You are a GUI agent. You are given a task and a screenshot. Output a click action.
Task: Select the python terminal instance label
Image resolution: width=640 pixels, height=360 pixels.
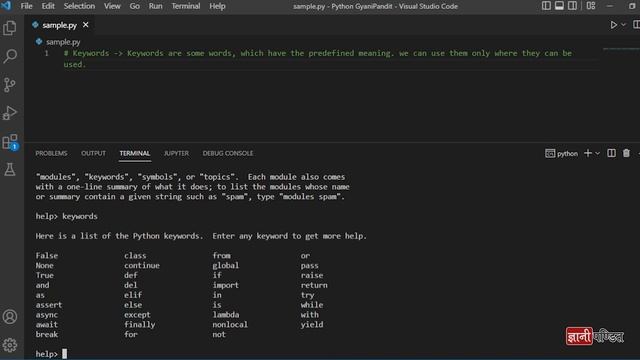click(x=562, y=153)
